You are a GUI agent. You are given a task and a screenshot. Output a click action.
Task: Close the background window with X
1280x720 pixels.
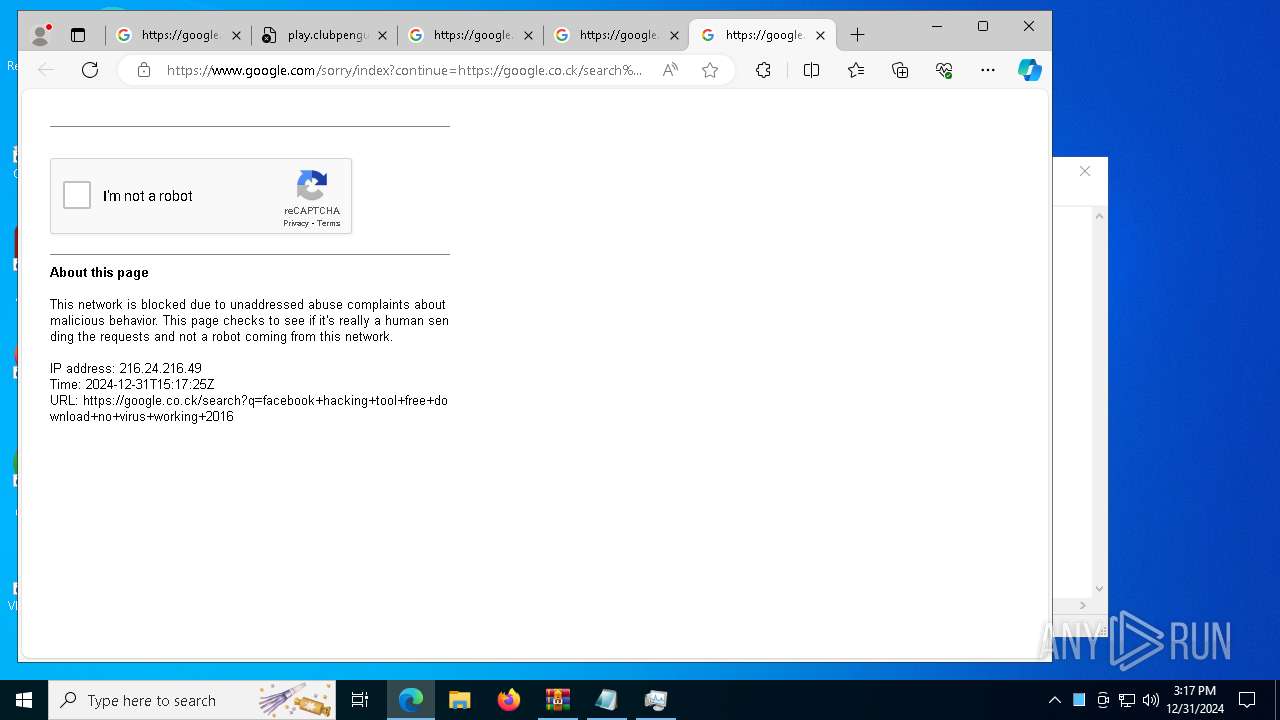1085,171
